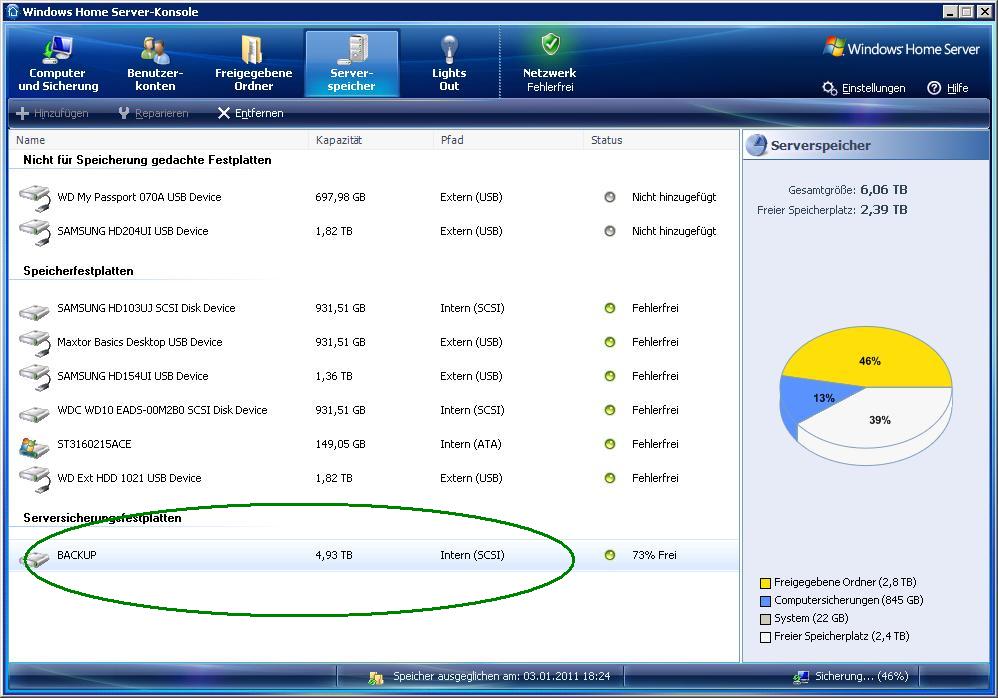Click the 4,93 TB capacity value
The image size is (998, 698).
334,555
